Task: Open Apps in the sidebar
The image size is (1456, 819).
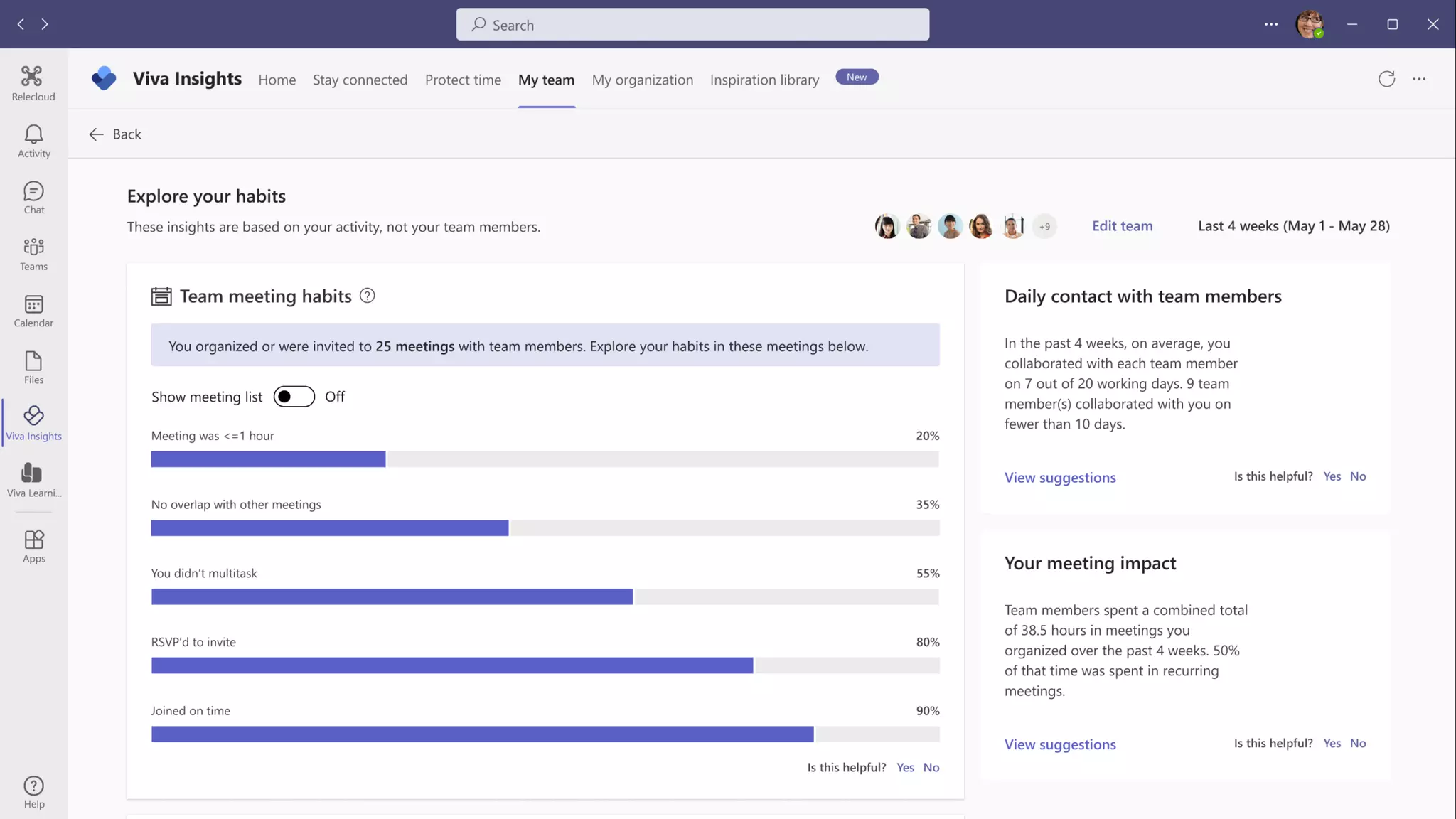Action: click(33, 546)
